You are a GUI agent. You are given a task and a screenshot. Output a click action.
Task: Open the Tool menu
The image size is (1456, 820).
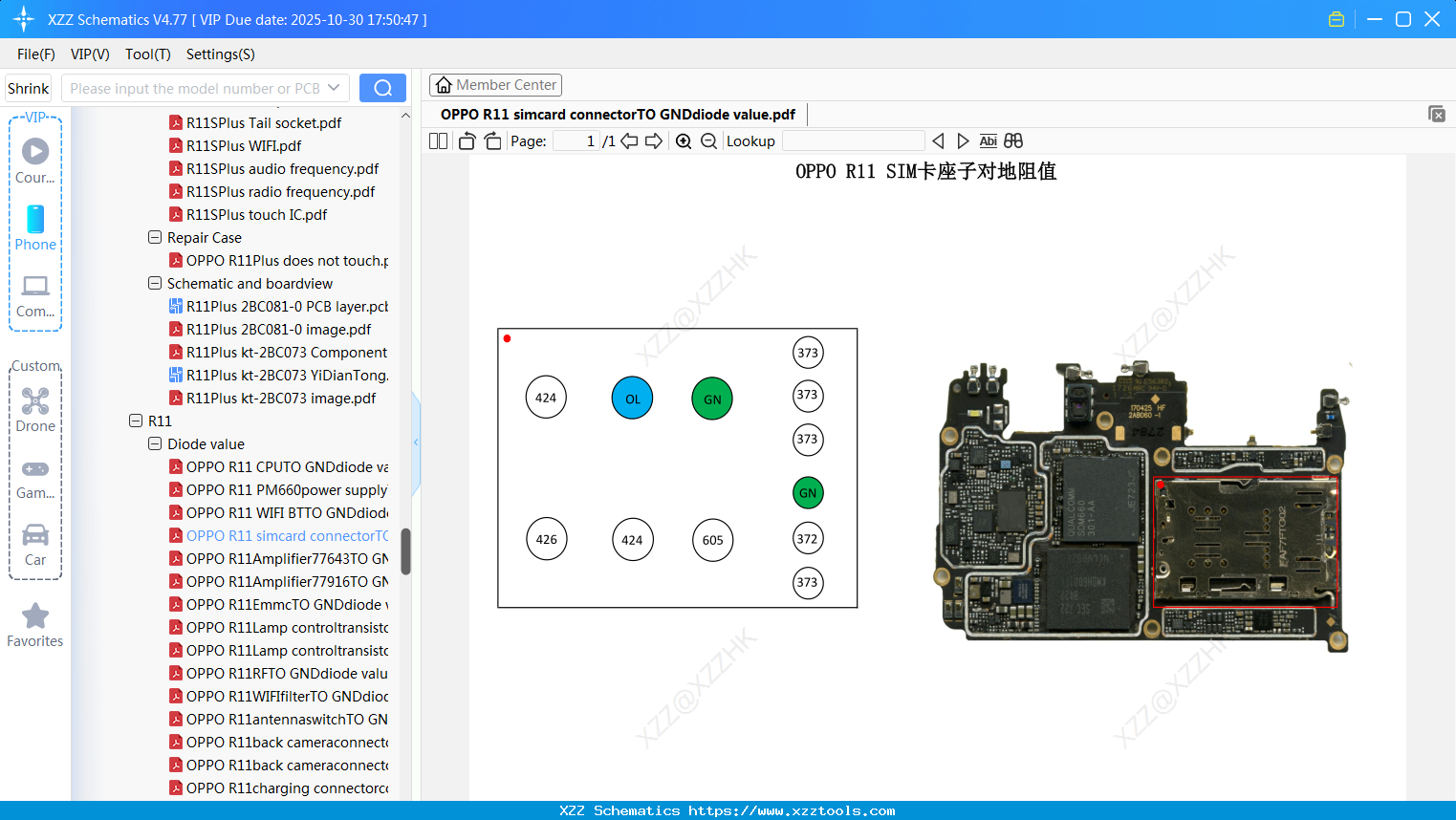coord(147,54)
